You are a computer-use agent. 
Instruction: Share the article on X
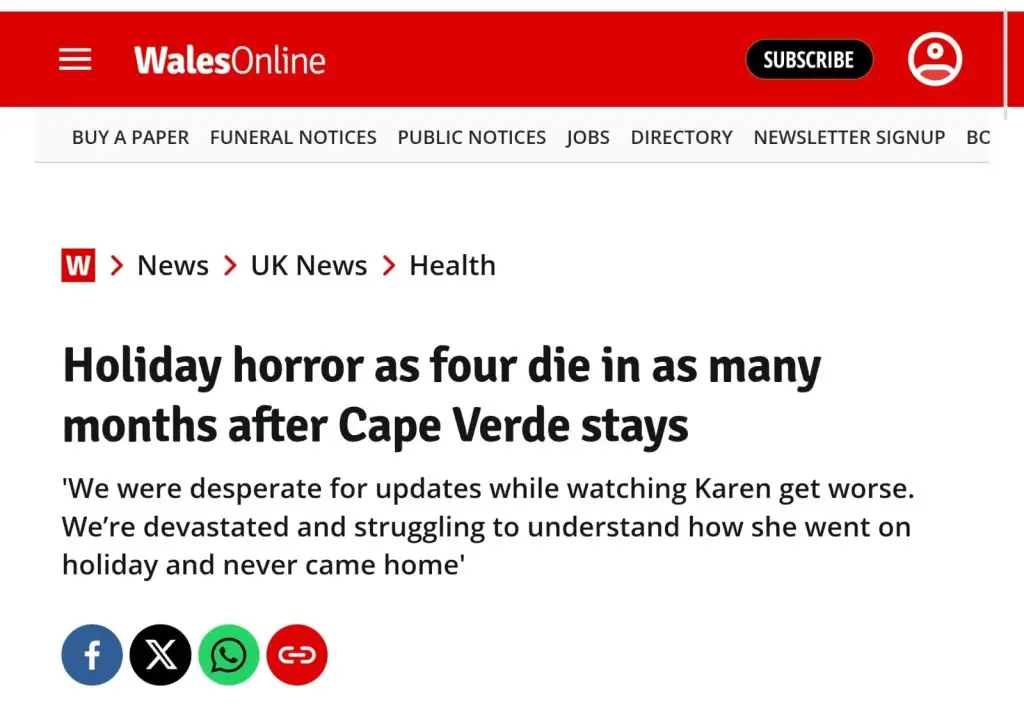click(160, 655)
